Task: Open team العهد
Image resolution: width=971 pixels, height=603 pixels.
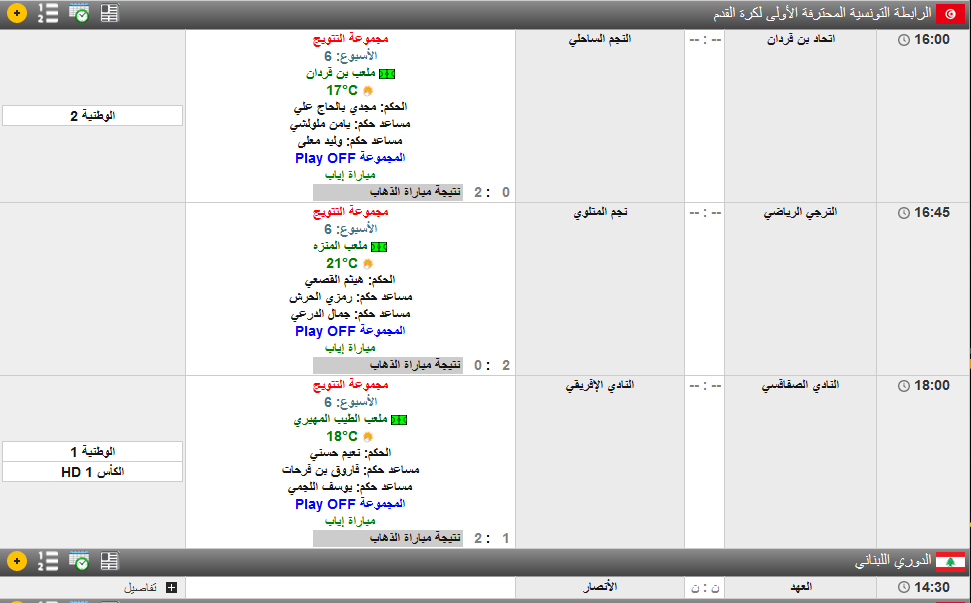Action: click(801, 587)
